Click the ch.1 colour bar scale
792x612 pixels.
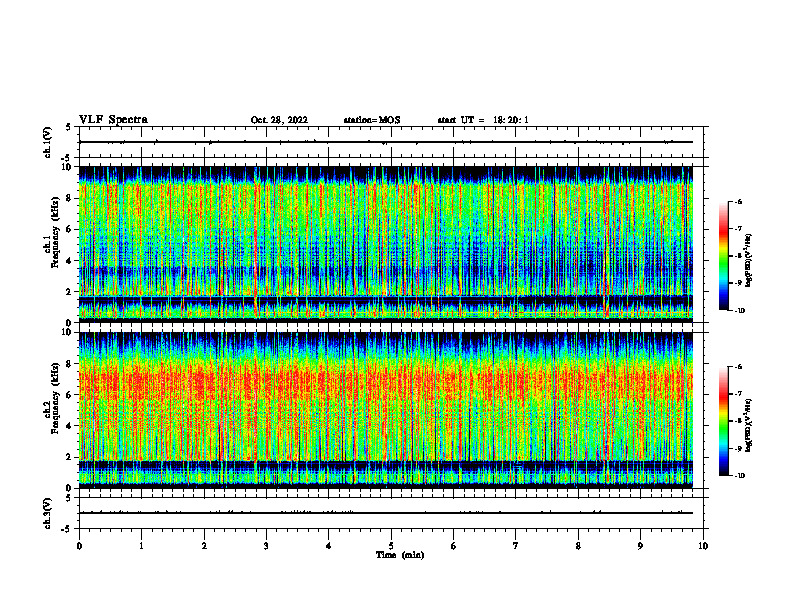pyautogui.click(x=724, y=256)
